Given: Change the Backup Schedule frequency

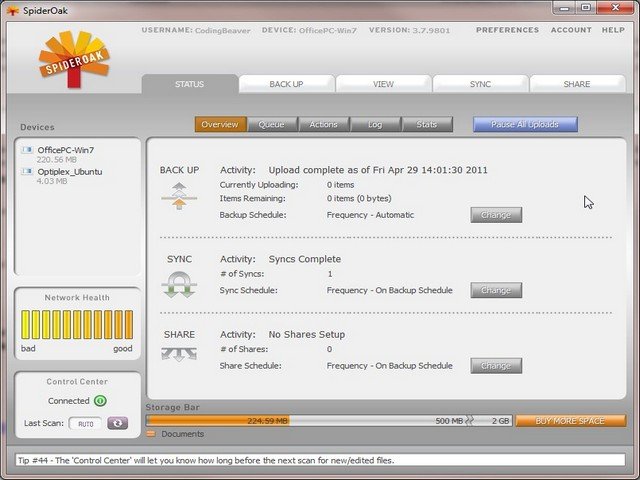Looking at the screenshot, I should 496,215.
